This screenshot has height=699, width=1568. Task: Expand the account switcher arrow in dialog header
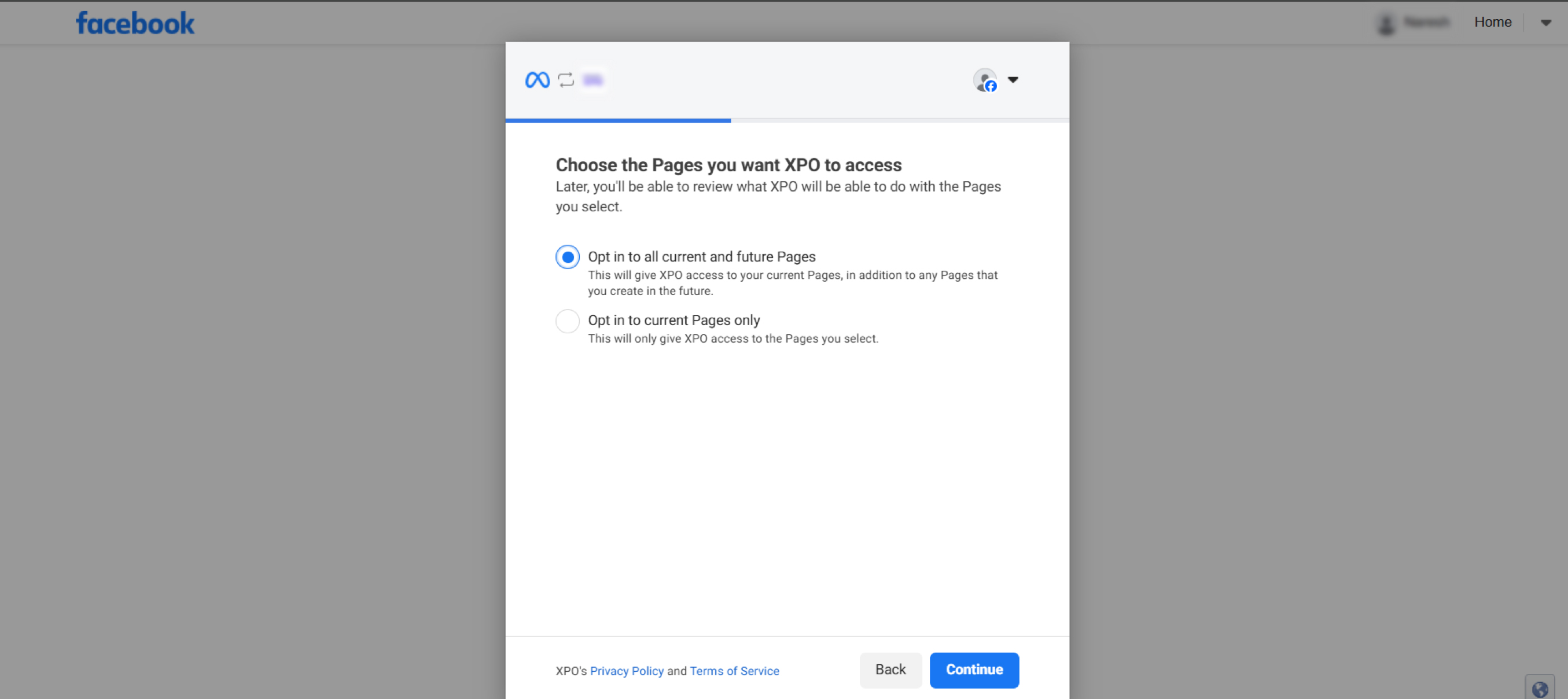pyautogui.click(x=1013, y=80)
